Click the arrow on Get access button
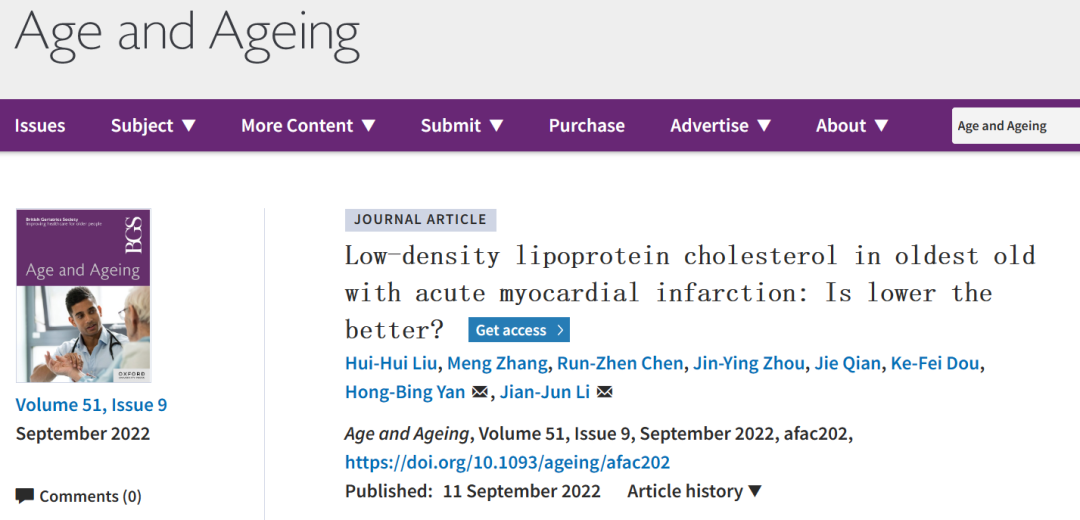Viewport: 1080px width, 520px height. (560, 331)
